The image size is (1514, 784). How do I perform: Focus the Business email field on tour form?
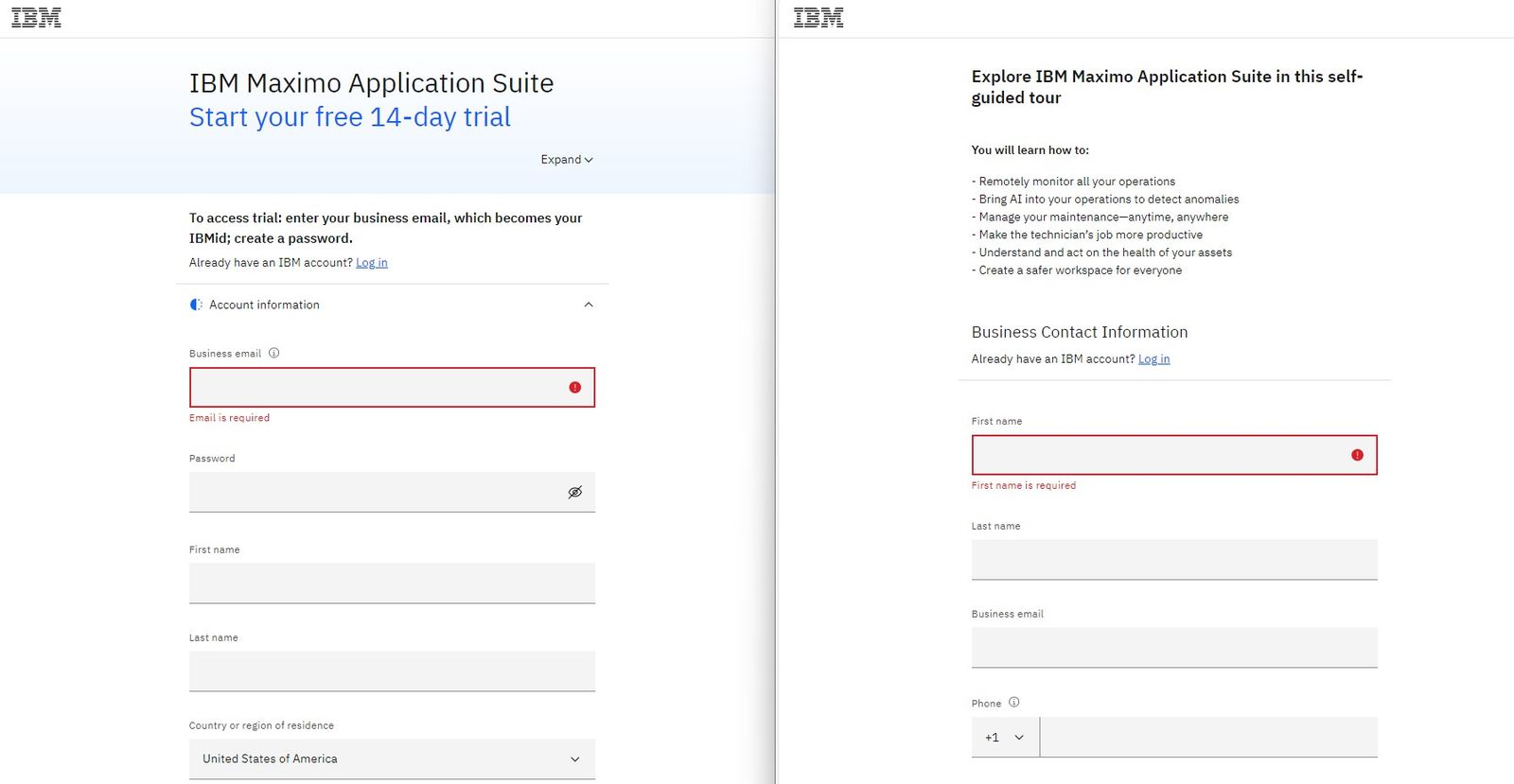pyautogui.click(x=1174, y=648)
